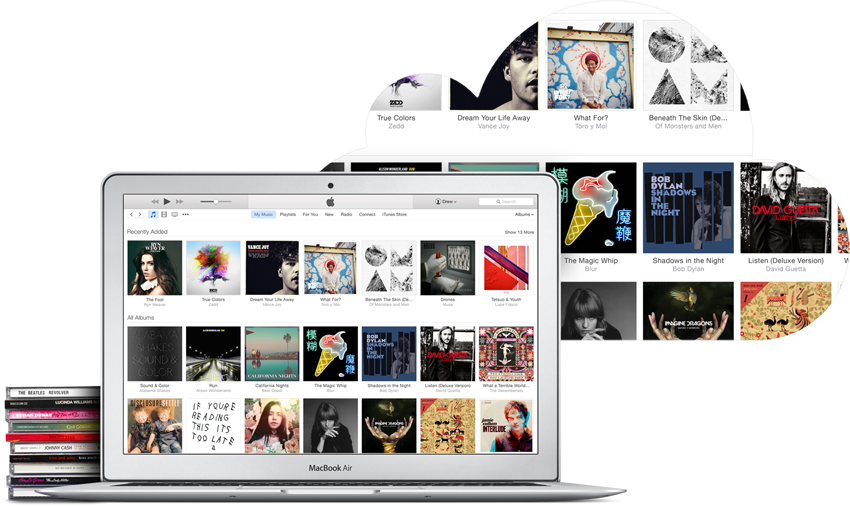Adjust the iTunes volume slider
850x506 pixels.
214,202
